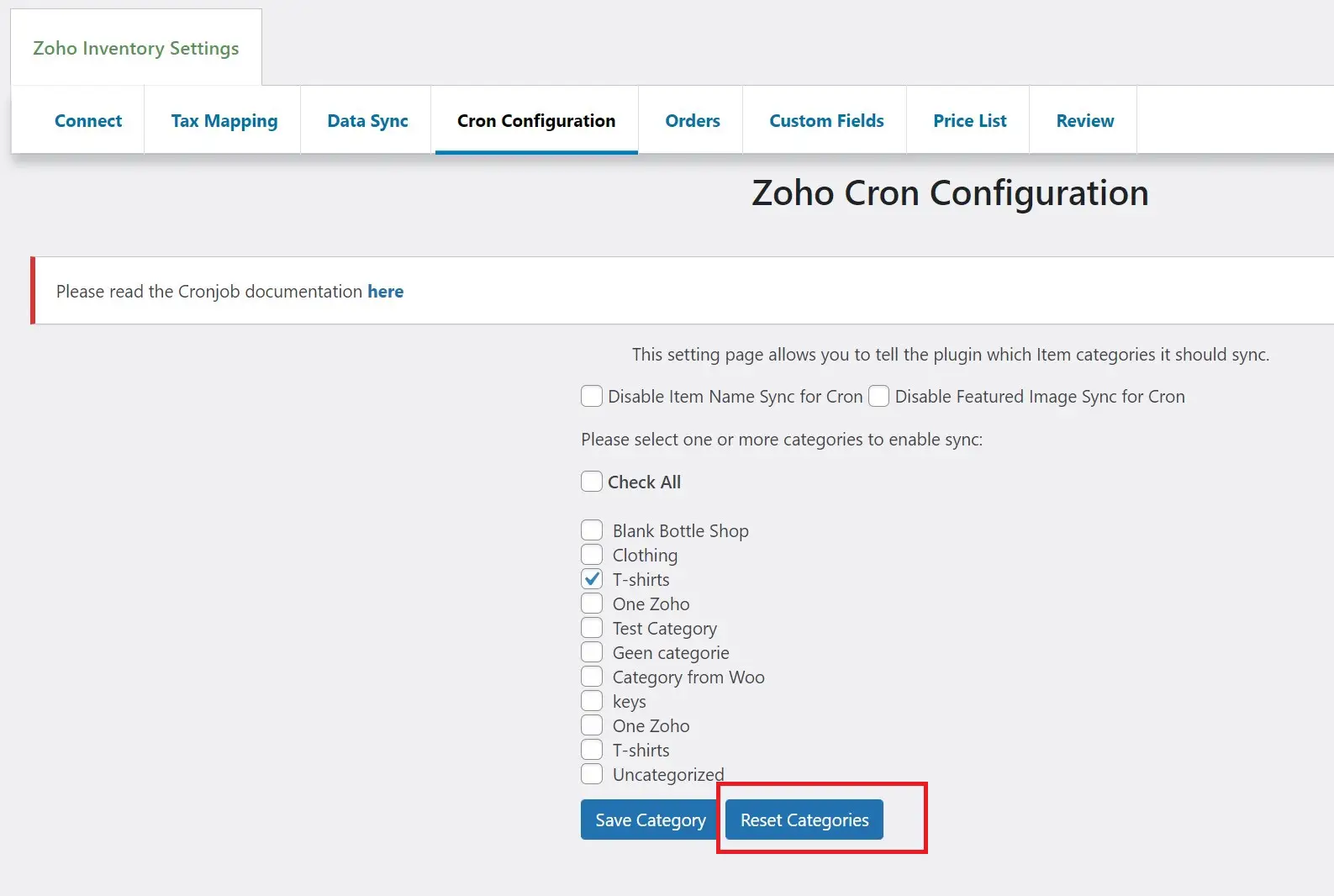Screen dimensions: 1334x896
Task: Switch to the Connect tab
Action: coord(87,120)
